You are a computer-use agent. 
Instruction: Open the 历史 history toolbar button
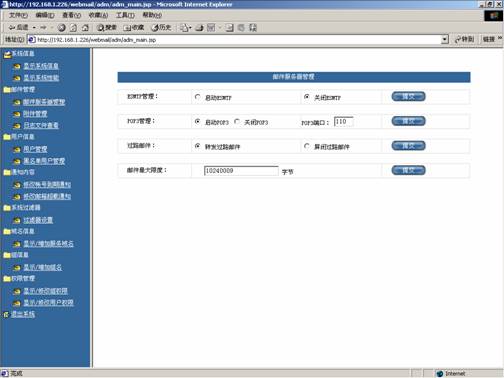[161, 28]
